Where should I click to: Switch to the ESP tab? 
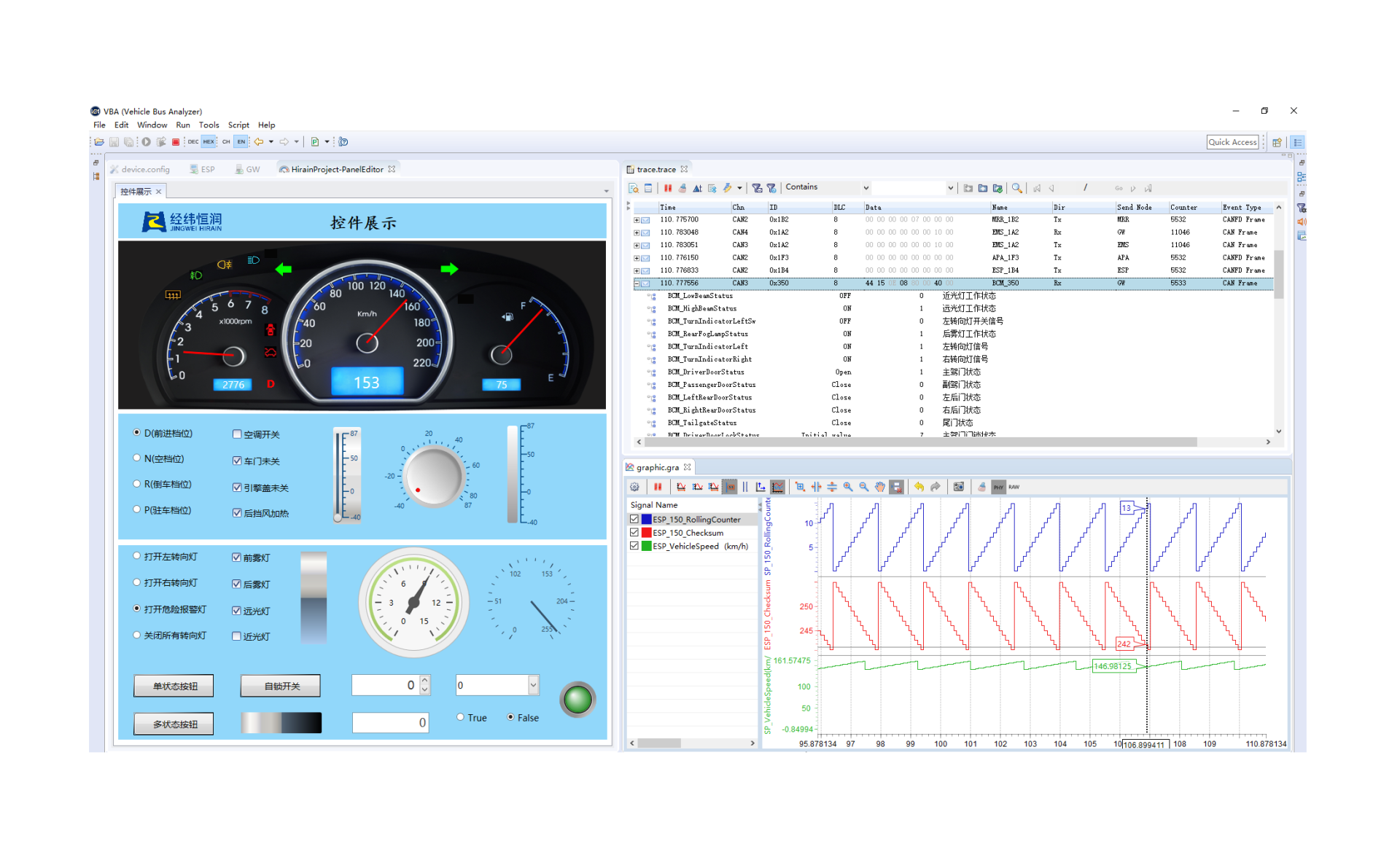coord(202,169)
